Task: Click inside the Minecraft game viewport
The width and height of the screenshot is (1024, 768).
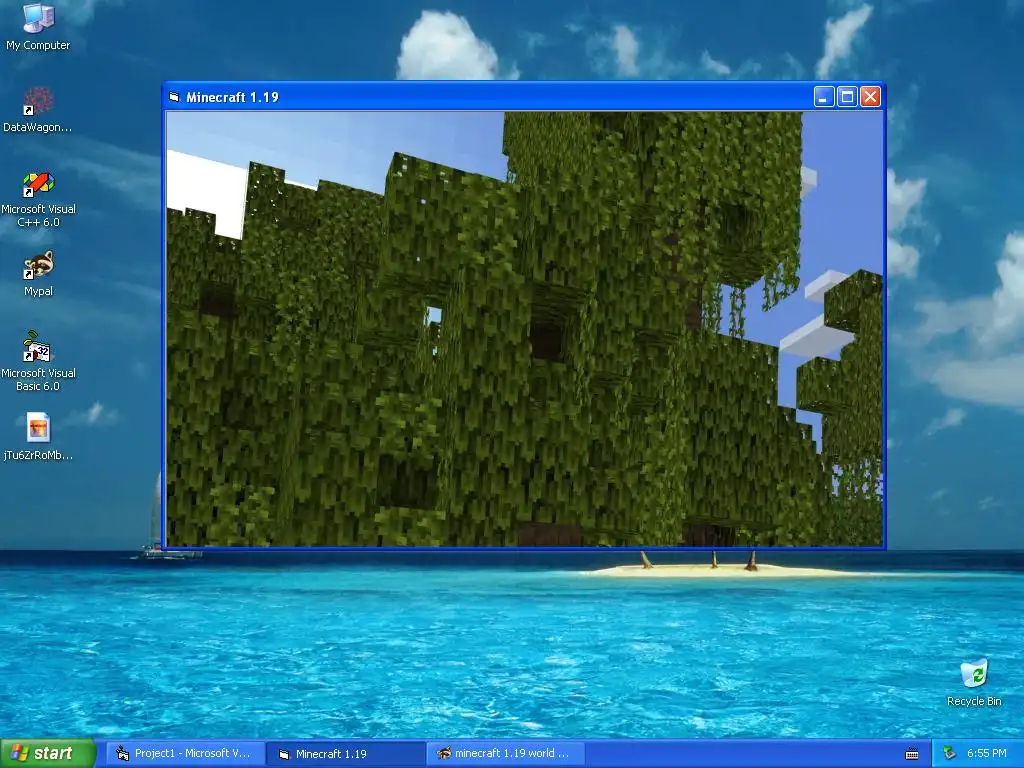Action: 524,328
